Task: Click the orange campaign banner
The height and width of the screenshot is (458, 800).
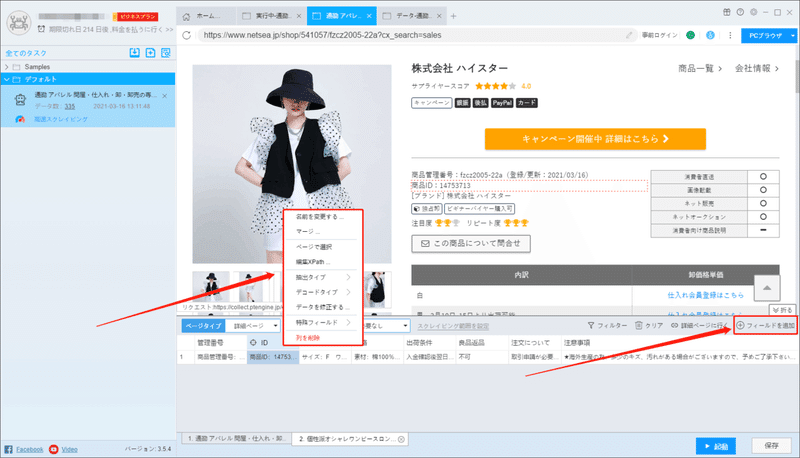Action: [595, 139]
